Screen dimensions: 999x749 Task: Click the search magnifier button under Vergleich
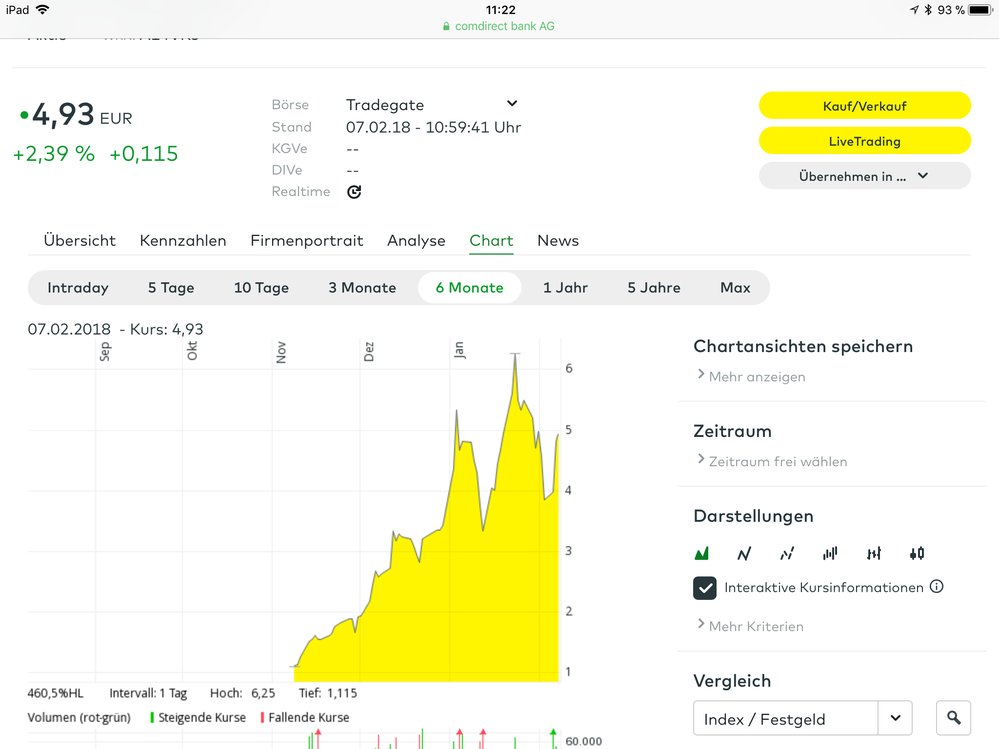click(954, 718)
